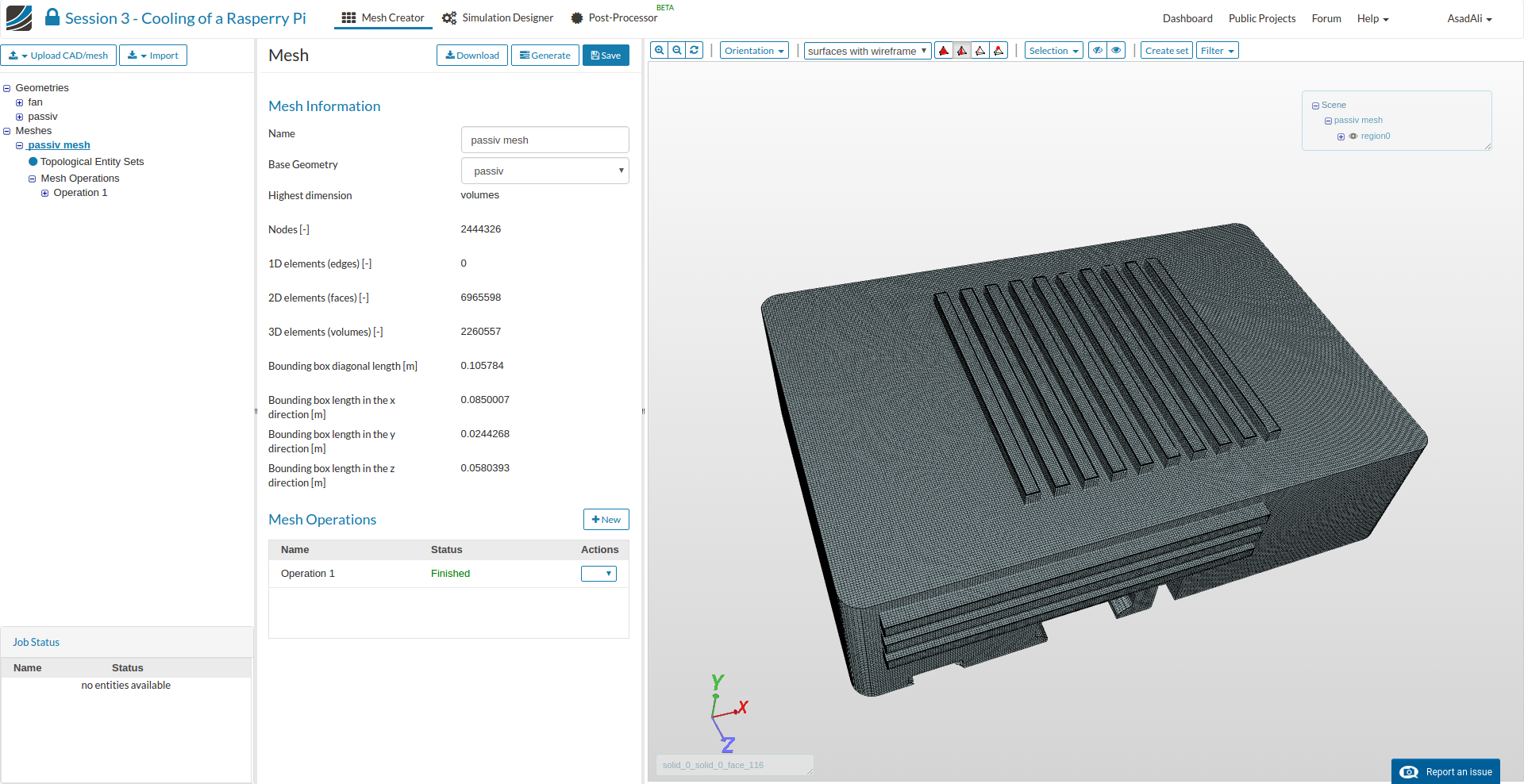Open the Orientation dropdown
Viewport: 1524px width, 784px height.
coord(754,51)
